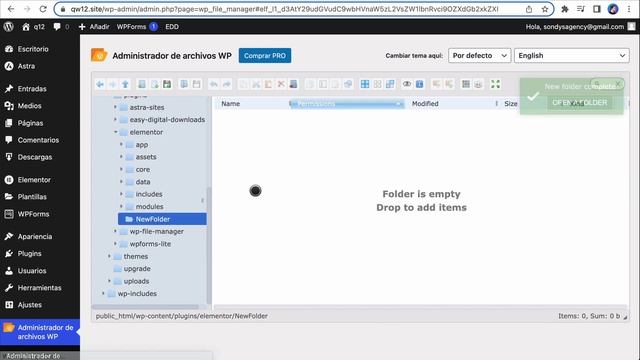Click the Paste toolbar icon
Screen dimensions: 640x360
point(268,84)
